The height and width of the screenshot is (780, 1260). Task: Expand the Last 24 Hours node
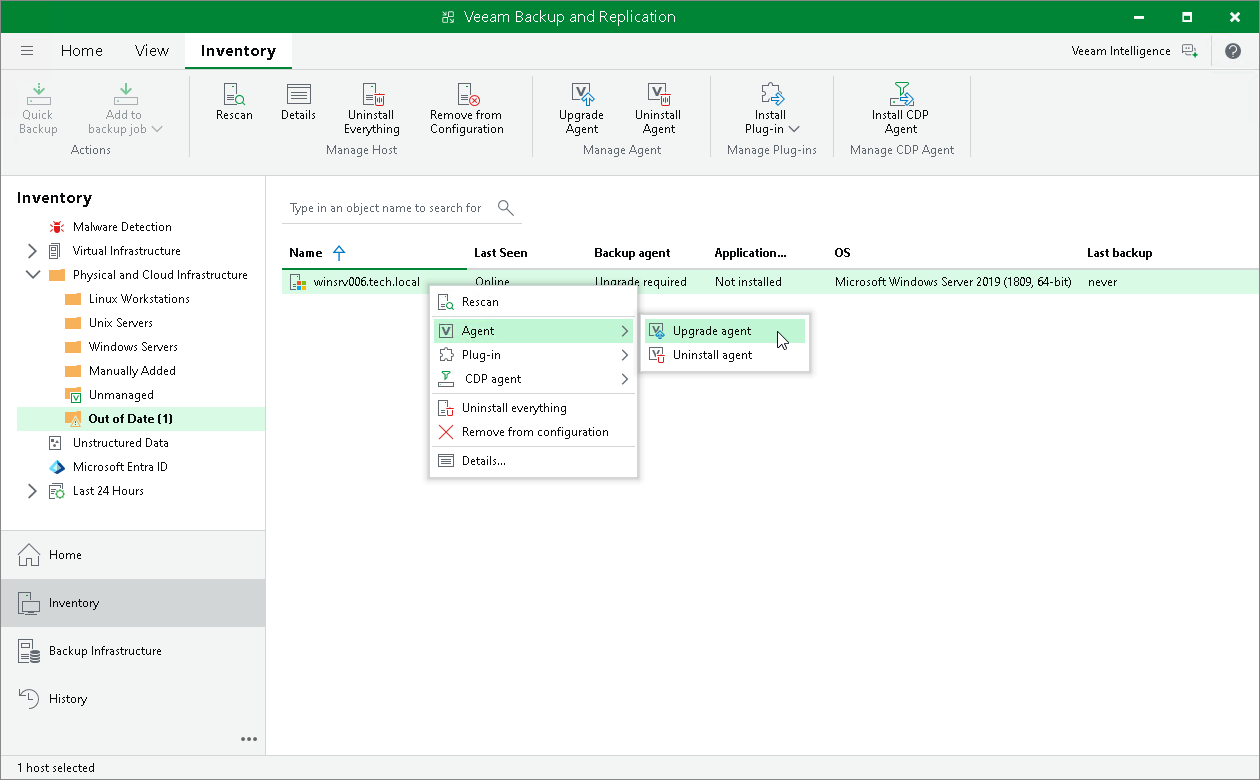(32, 490)
